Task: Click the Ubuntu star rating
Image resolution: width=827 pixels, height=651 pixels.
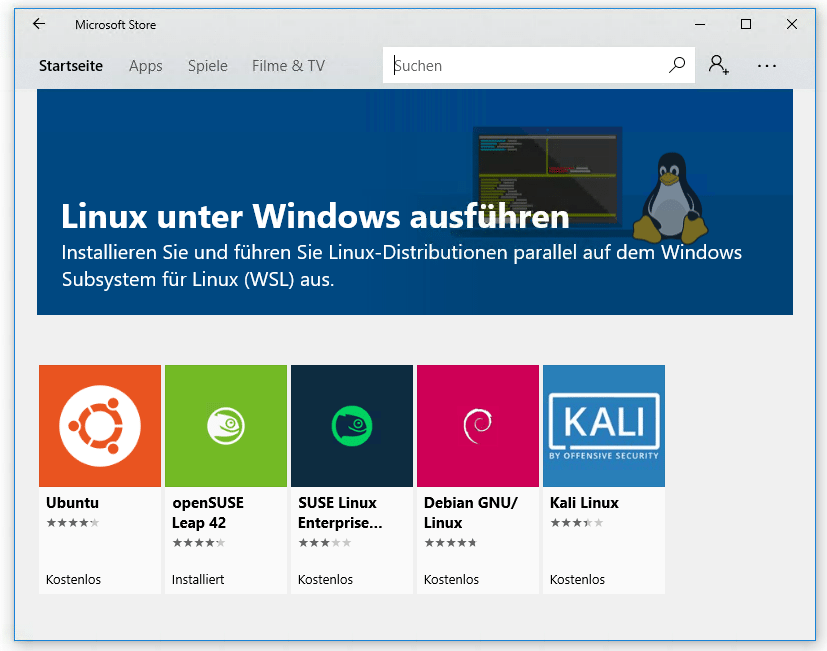Action: pyautogui.click(x=73, y=523)
